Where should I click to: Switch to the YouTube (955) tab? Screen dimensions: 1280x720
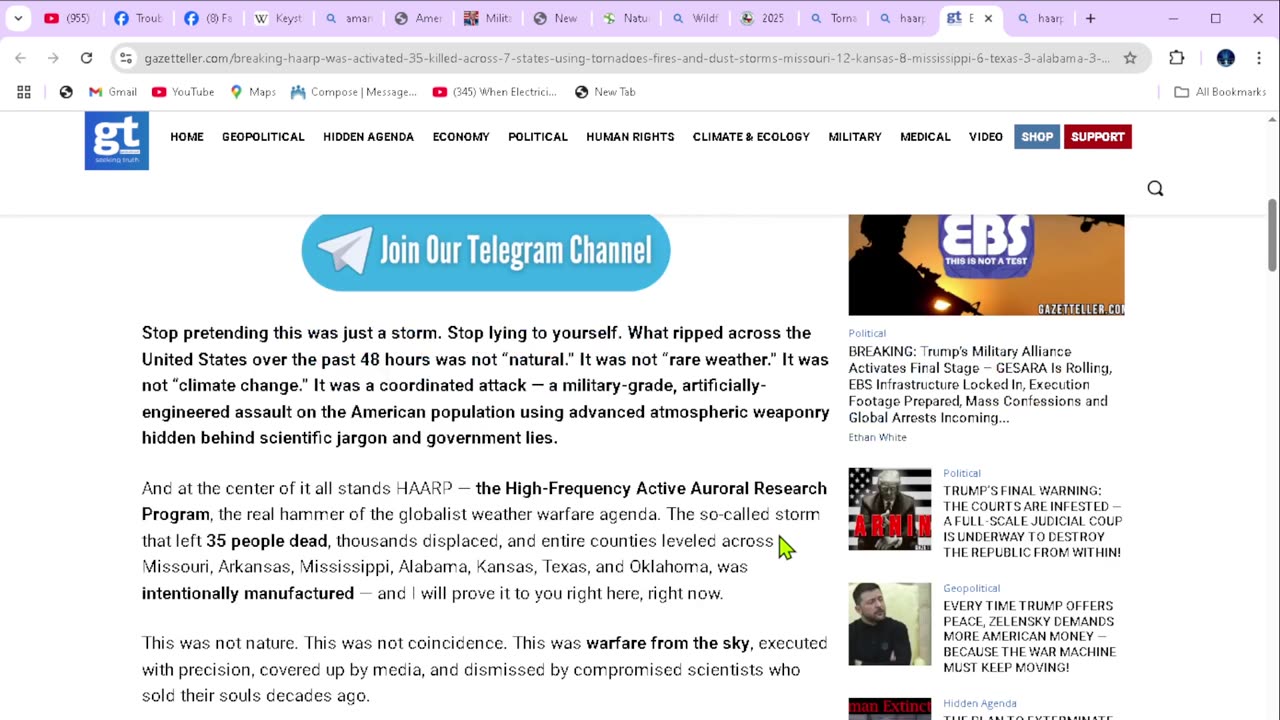click(68, 18)
